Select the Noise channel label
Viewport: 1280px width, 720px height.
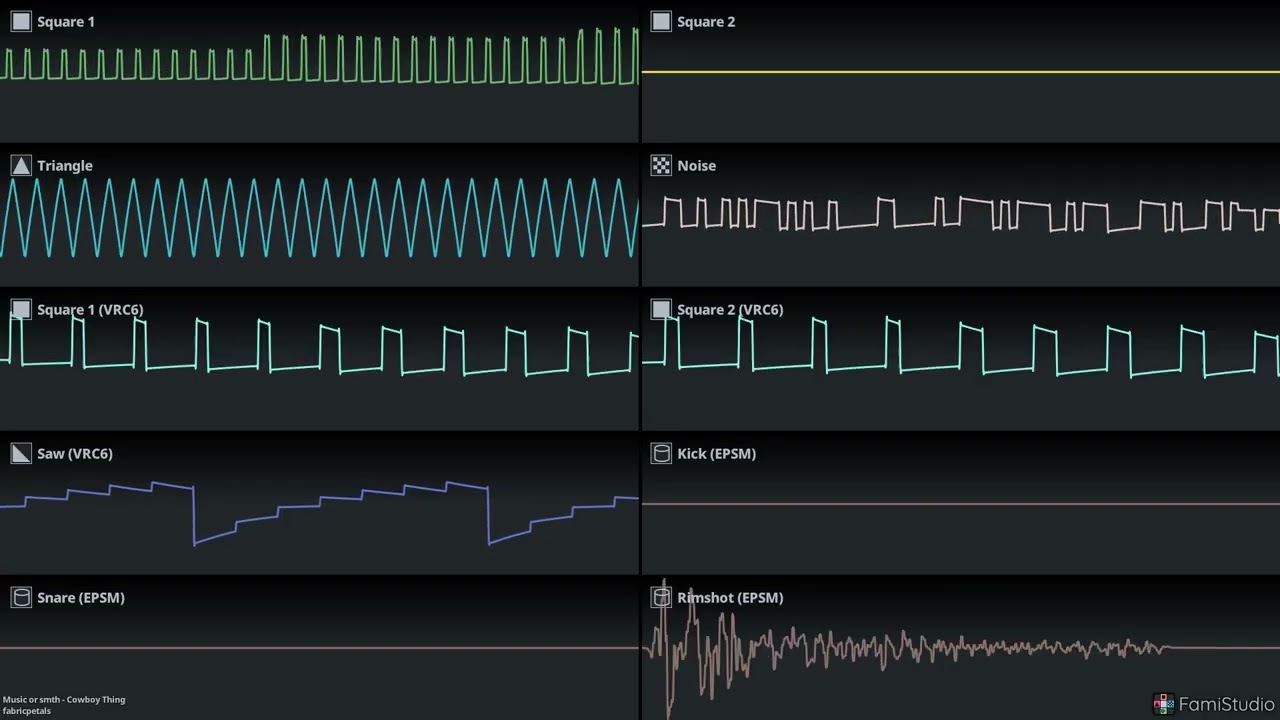coord(697,166)
